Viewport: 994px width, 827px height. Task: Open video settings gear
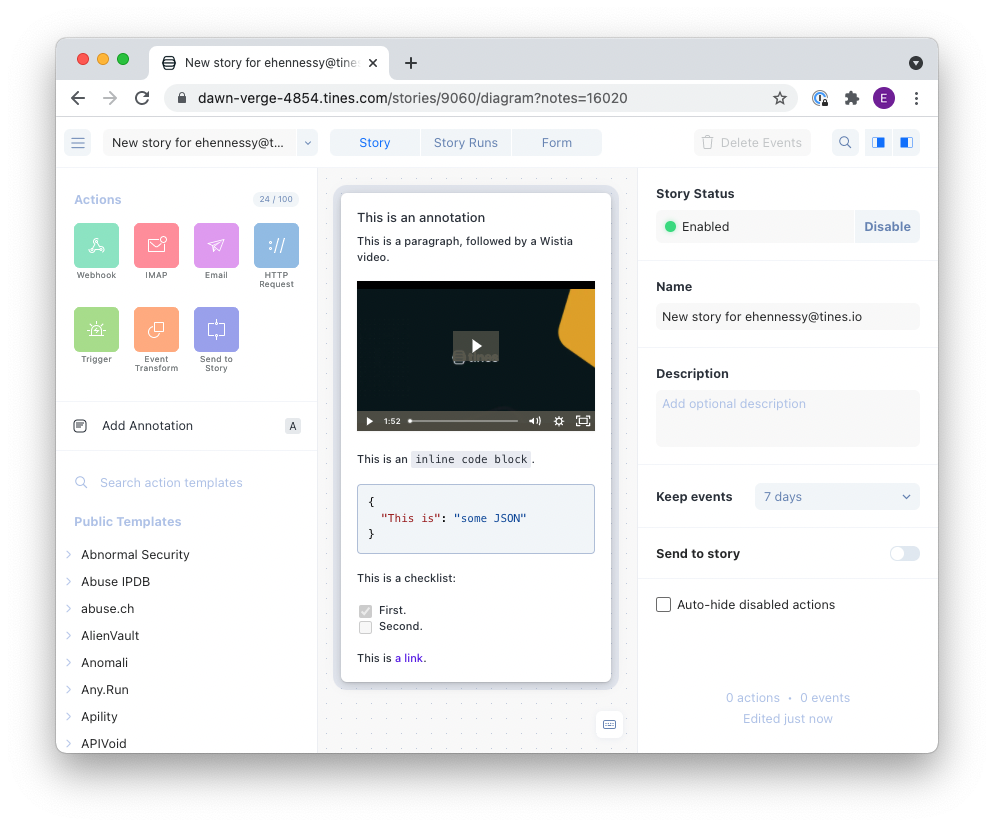tap(558, 421)
